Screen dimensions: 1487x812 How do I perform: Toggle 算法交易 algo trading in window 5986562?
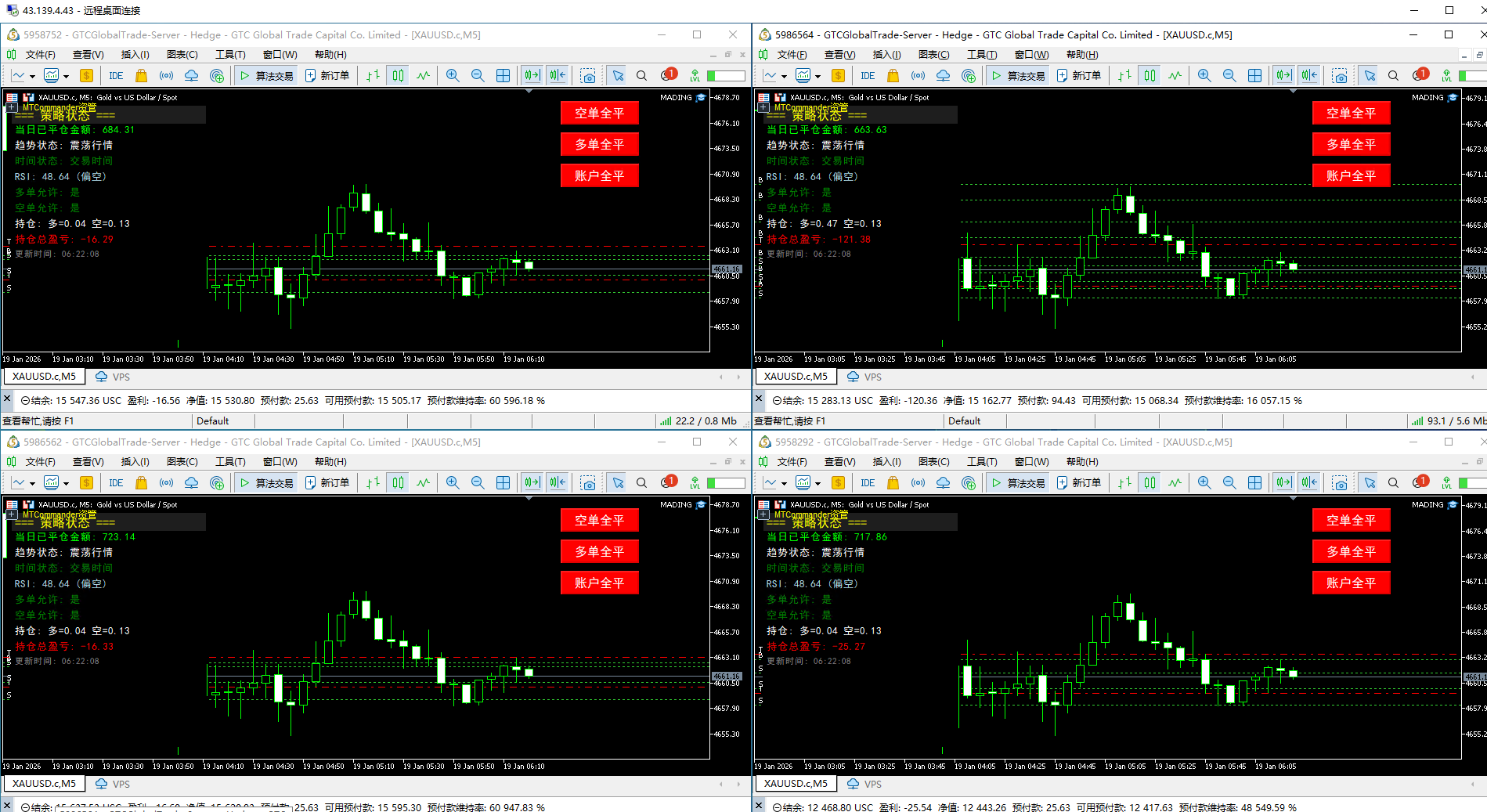point(266,483)
